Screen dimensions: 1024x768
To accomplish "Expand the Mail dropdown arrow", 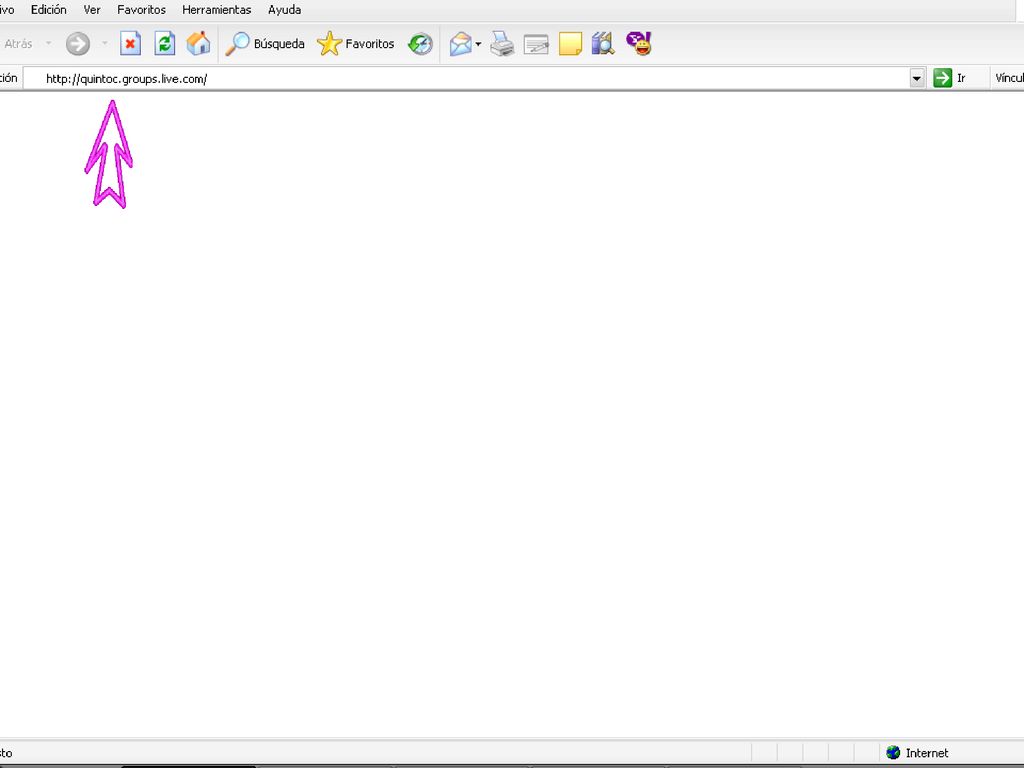I will [x=478, y=44].
